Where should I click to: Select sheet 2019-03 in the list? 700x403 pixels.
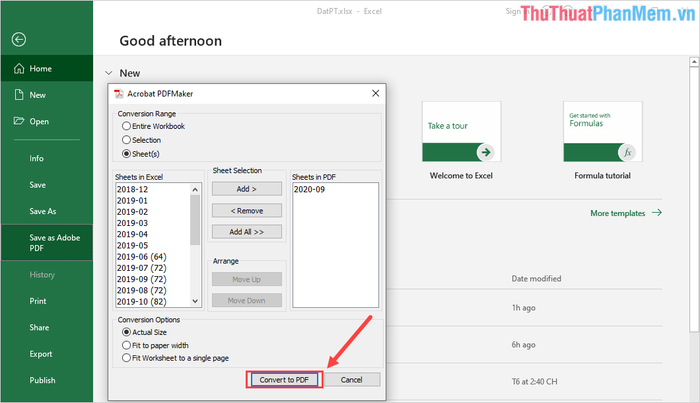(x=153, y=223)
